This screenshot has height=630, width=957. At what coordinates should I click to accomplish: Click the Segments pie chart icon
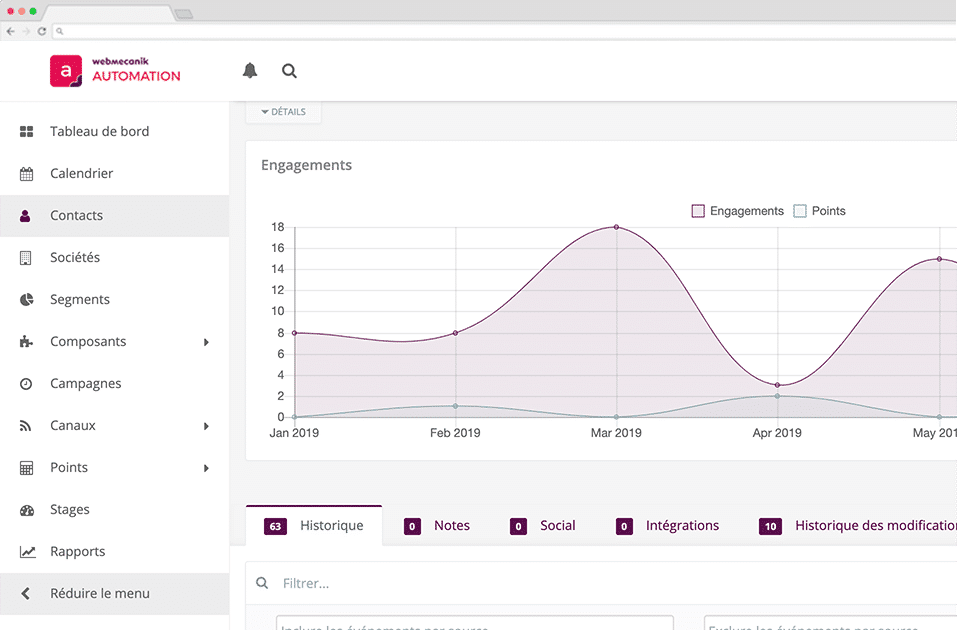click(27, 300)
